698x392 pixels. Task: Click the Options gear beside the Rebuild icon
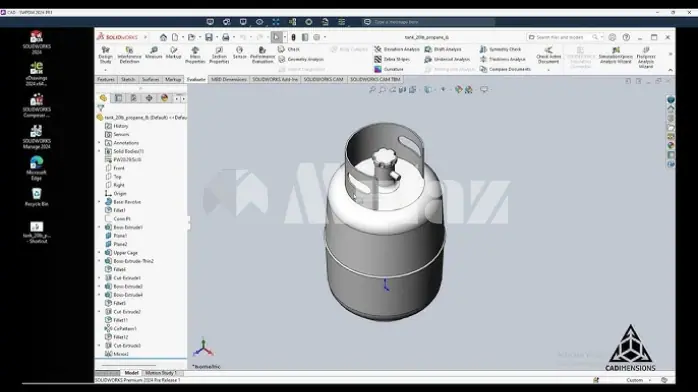(317, 37)
